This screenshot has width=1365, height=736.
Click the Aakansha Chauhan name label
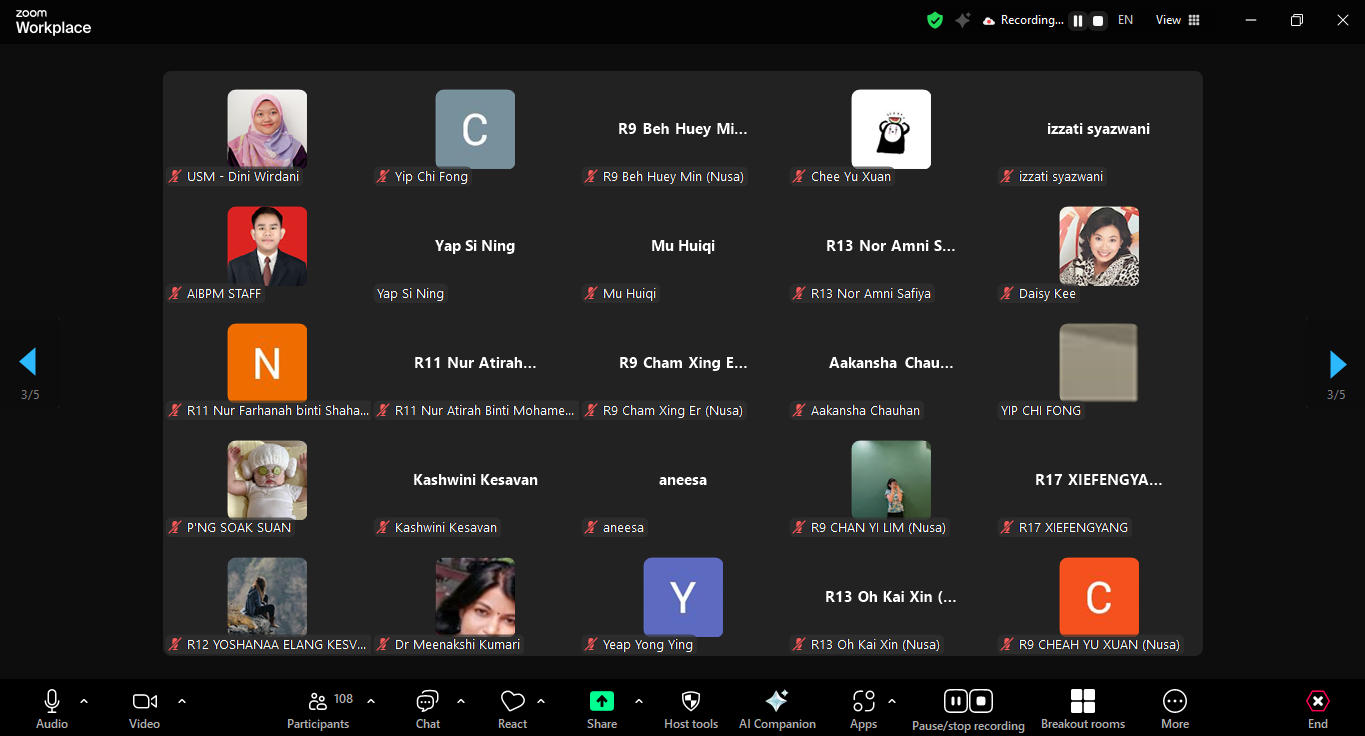click(866, 411)
